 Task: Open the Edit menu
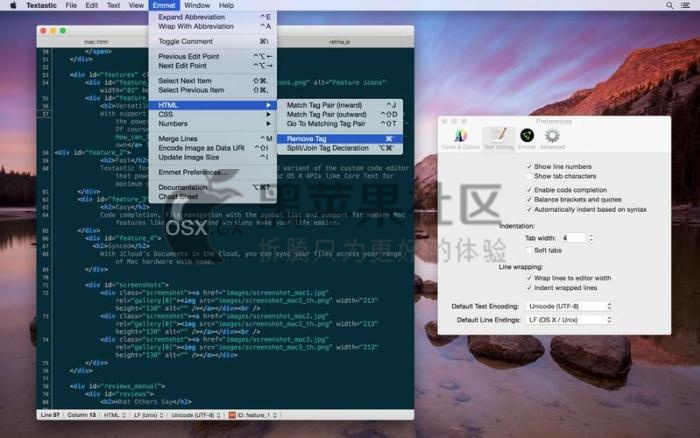coord(92,5)
